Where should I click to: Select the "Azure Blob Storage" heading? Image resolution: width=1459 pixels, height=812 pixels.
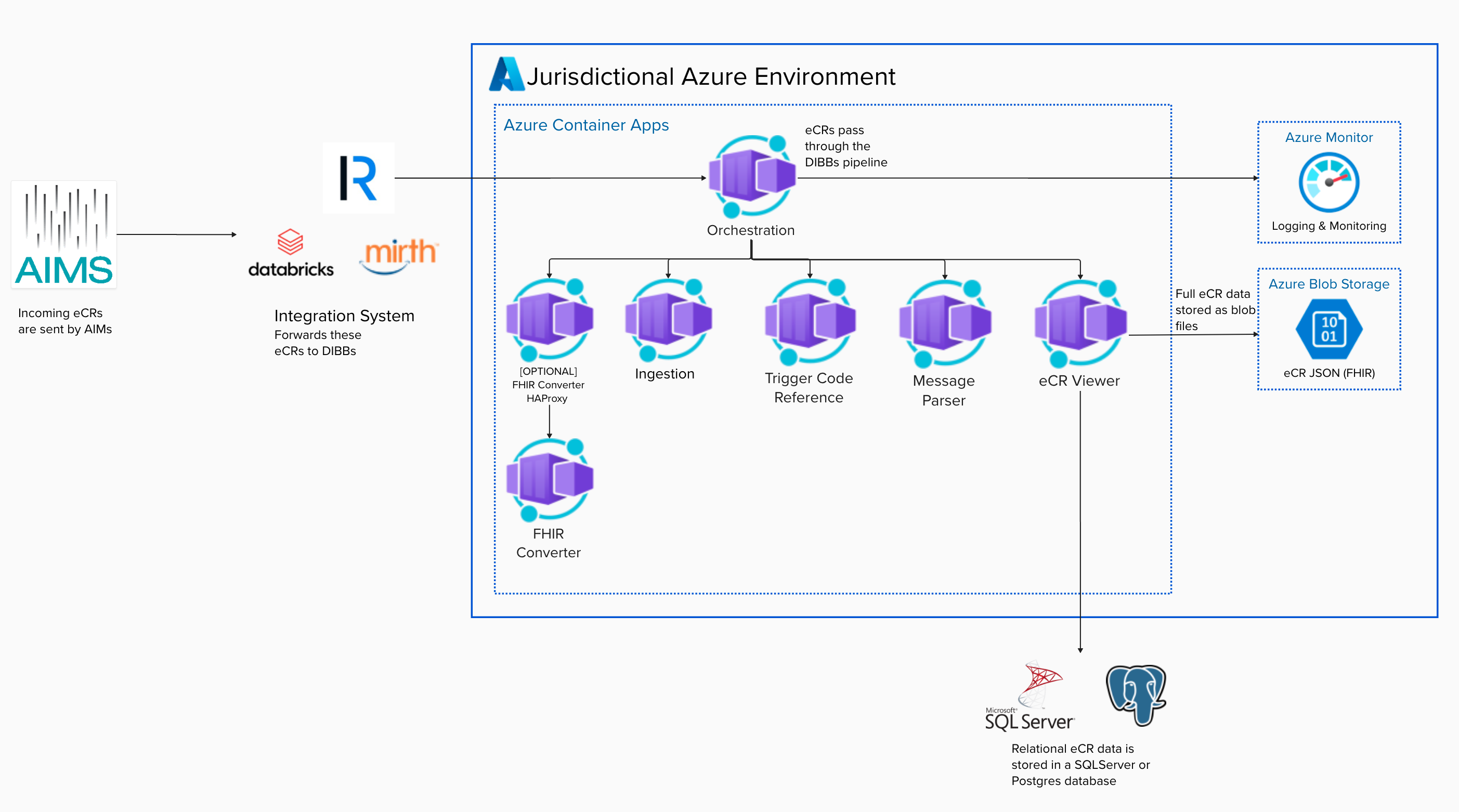[1328, 284]
